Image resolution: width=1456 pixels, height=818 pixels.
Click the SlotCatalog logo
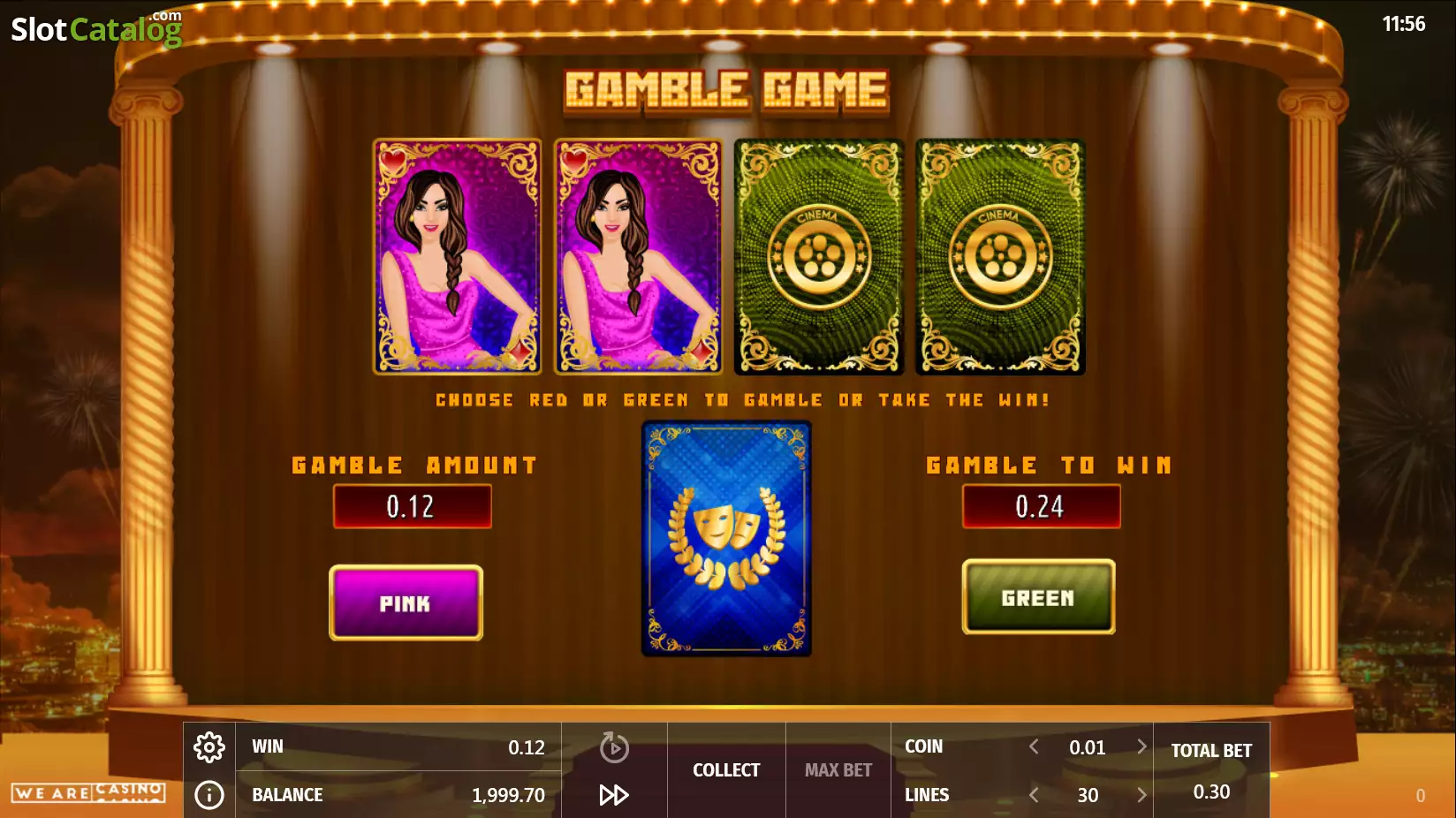click(x=96, y=28)
